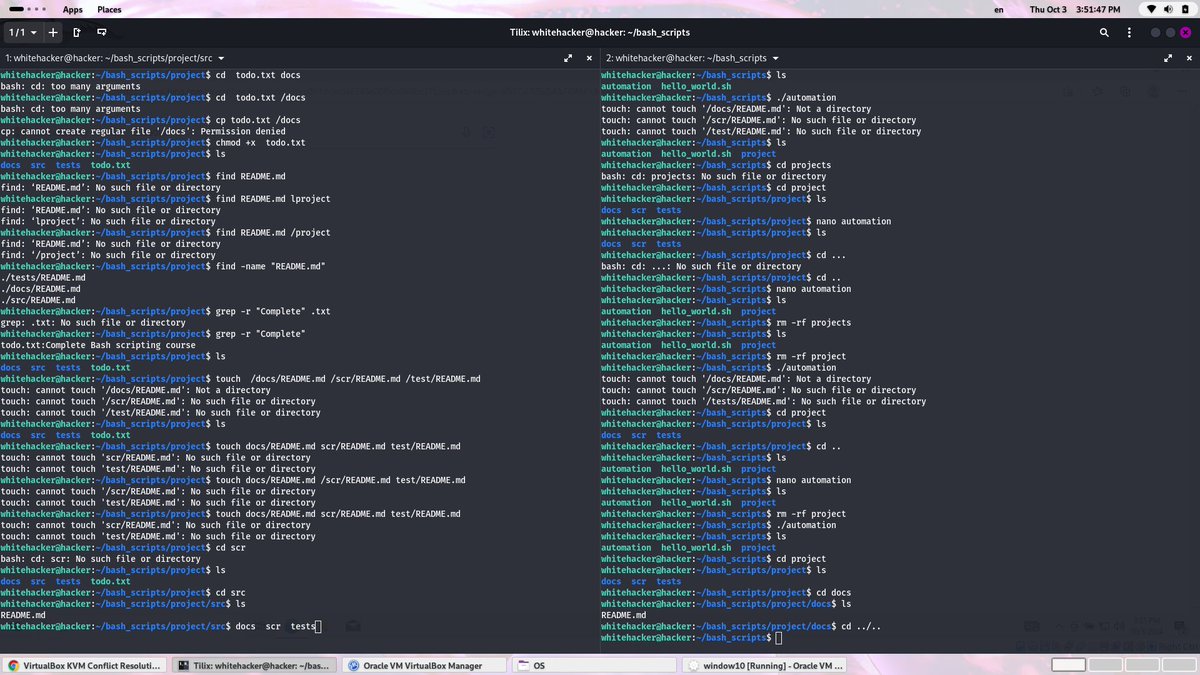This screenshot has height=675, width=1200.
Task: Click the network indicator in the top bar
Action: coord(1151,9)
